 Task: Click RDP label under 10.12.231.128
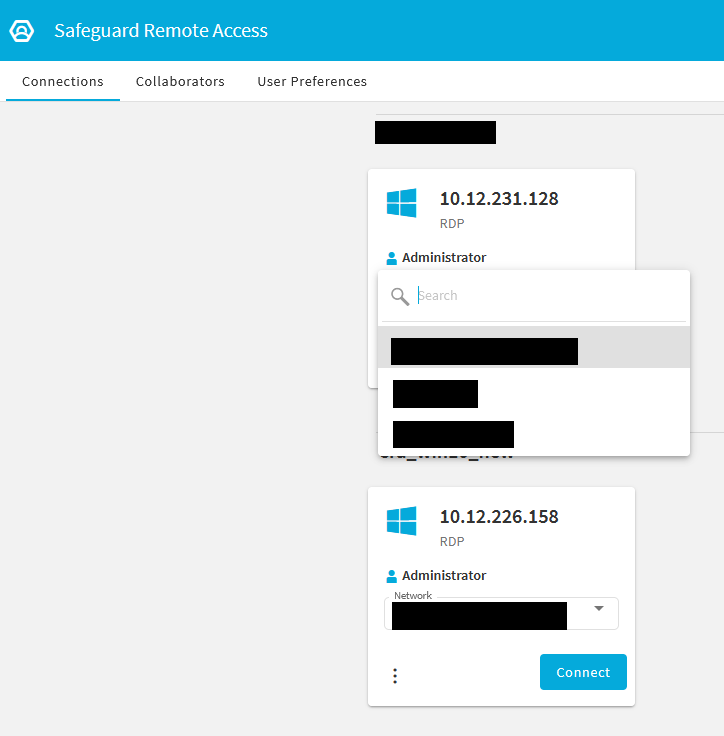tap(452, 223)
